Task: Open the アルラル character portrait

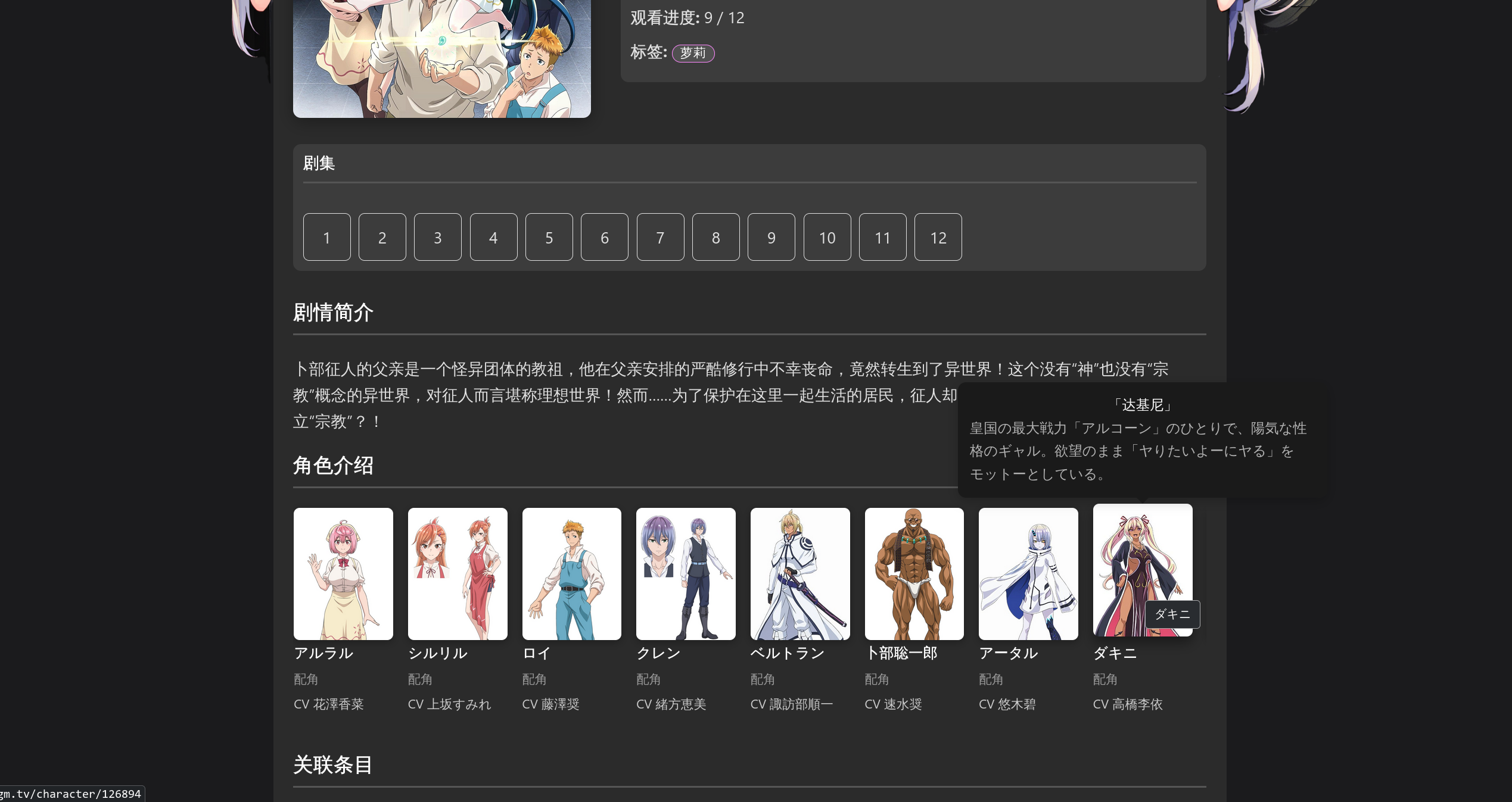Action: coord(343,573)
